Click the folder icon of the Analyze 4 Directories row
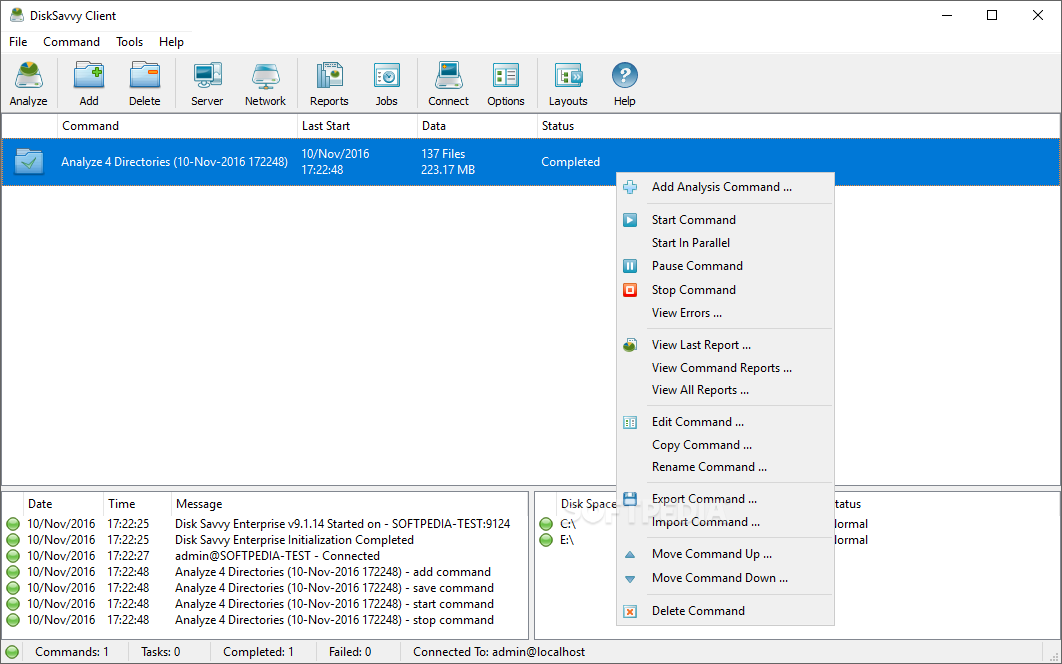The height and width of the screenshot is (664, 1062). [29, 162]
